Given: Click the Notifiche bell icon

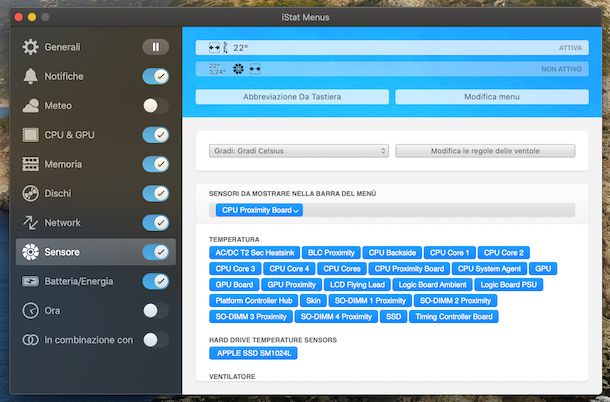Looking at the screenshot, I should [x=30, y=76].
